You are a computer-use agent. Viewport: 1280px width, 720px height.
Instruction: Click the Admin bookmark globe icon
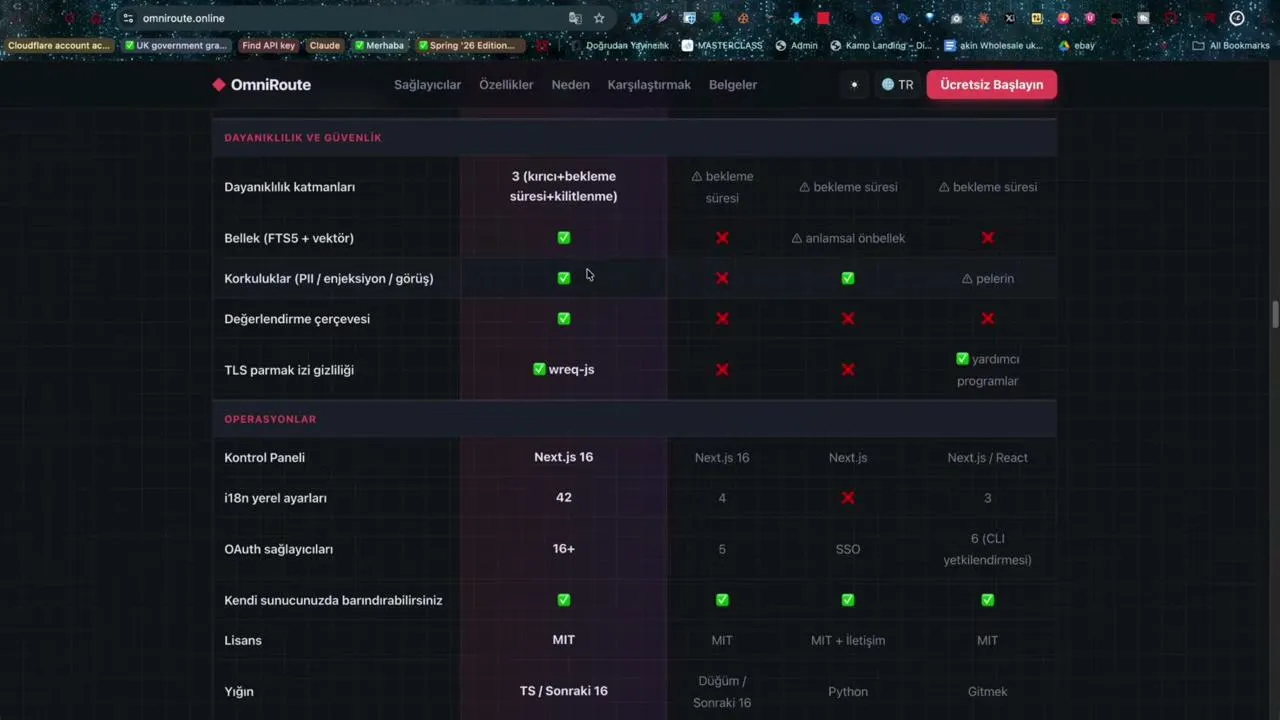click(x=781, y=45)
